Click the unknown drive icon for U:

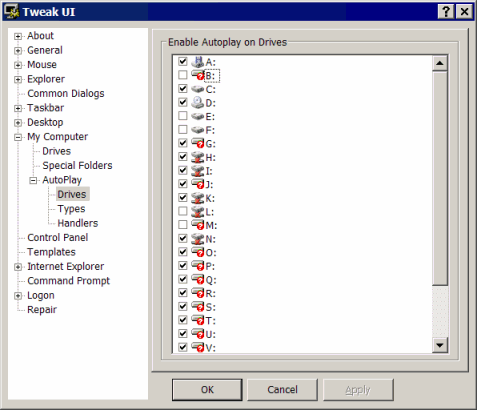[198, 334]
